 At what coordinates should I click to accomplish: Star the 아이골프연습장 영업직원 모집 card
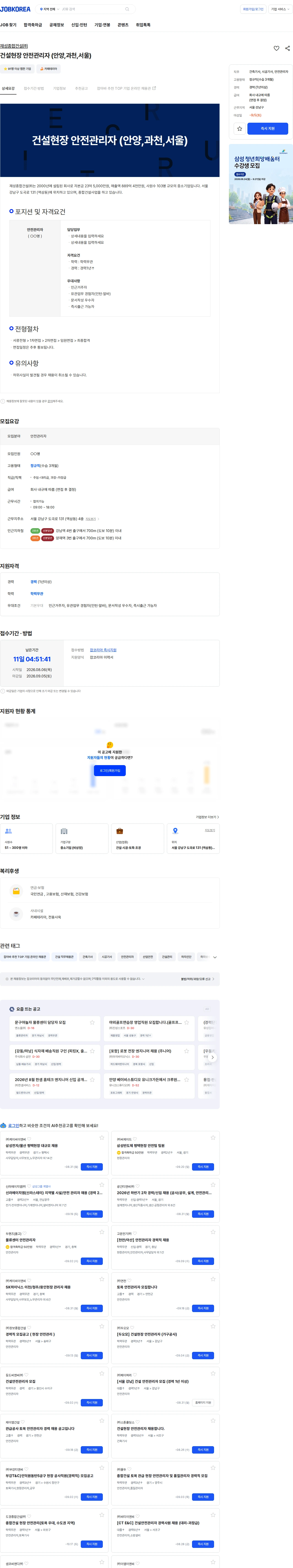[186, 1023]
